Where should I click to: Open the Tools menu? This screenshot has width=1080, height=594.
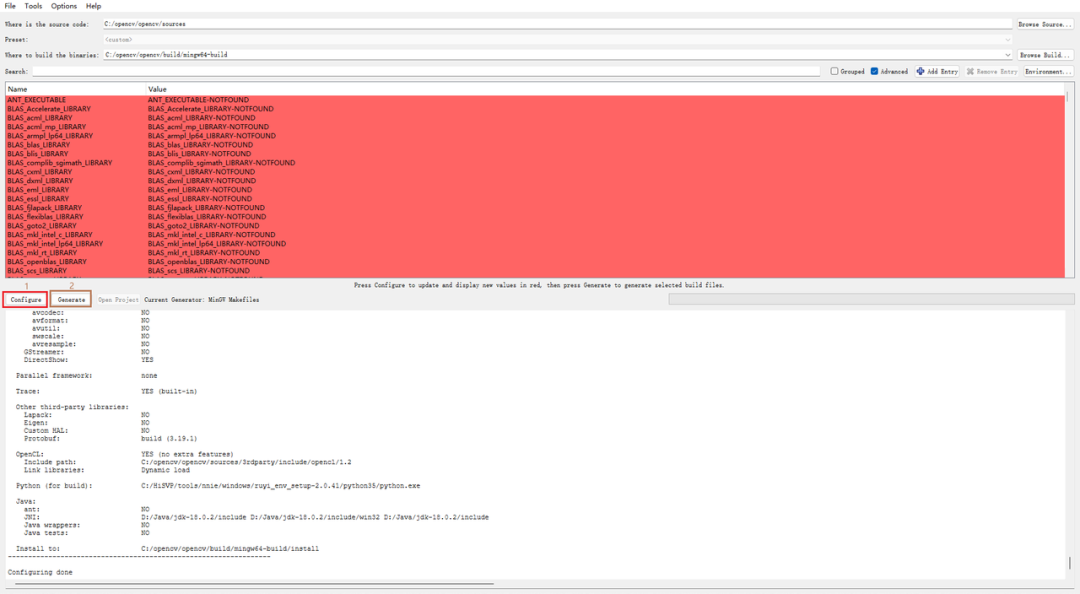(x=33, y=5)
